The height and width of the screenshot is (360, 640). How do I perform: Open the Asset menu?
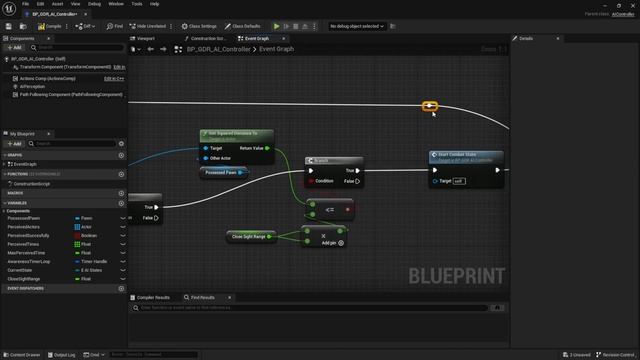click(57, 4)
